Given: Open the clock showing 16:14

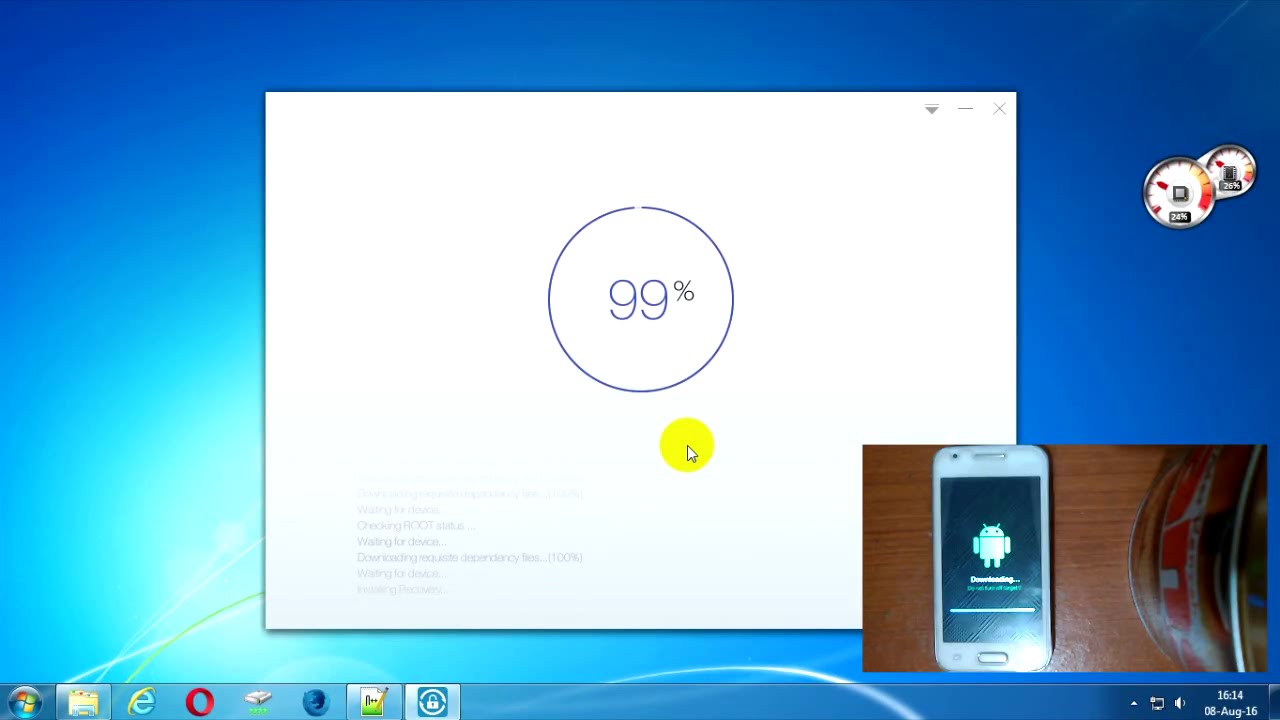Looking at the screenshot, I should point(1231,703).
